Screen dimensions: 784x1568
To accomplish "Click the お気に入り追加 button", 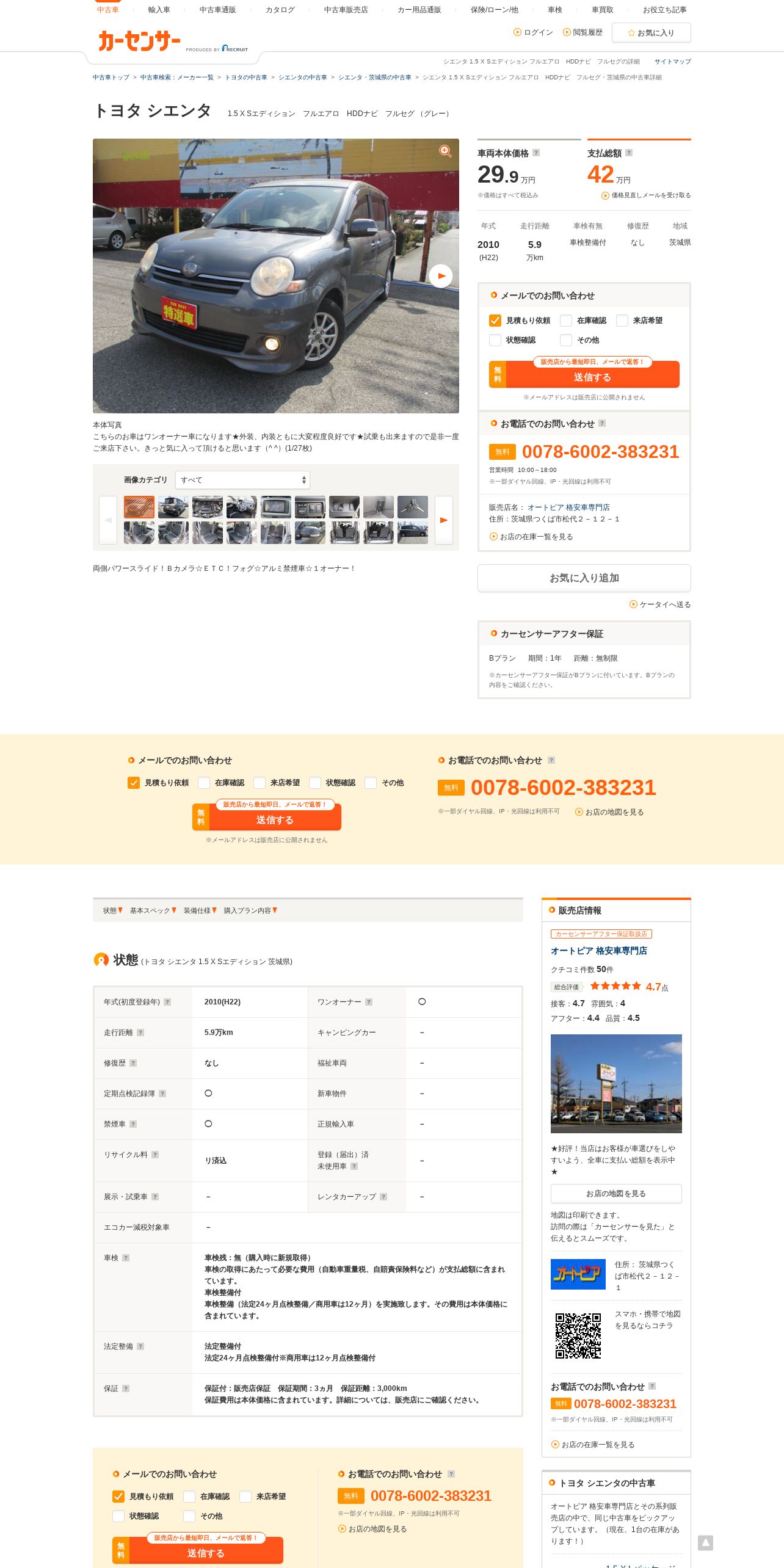I will point(584,578).
